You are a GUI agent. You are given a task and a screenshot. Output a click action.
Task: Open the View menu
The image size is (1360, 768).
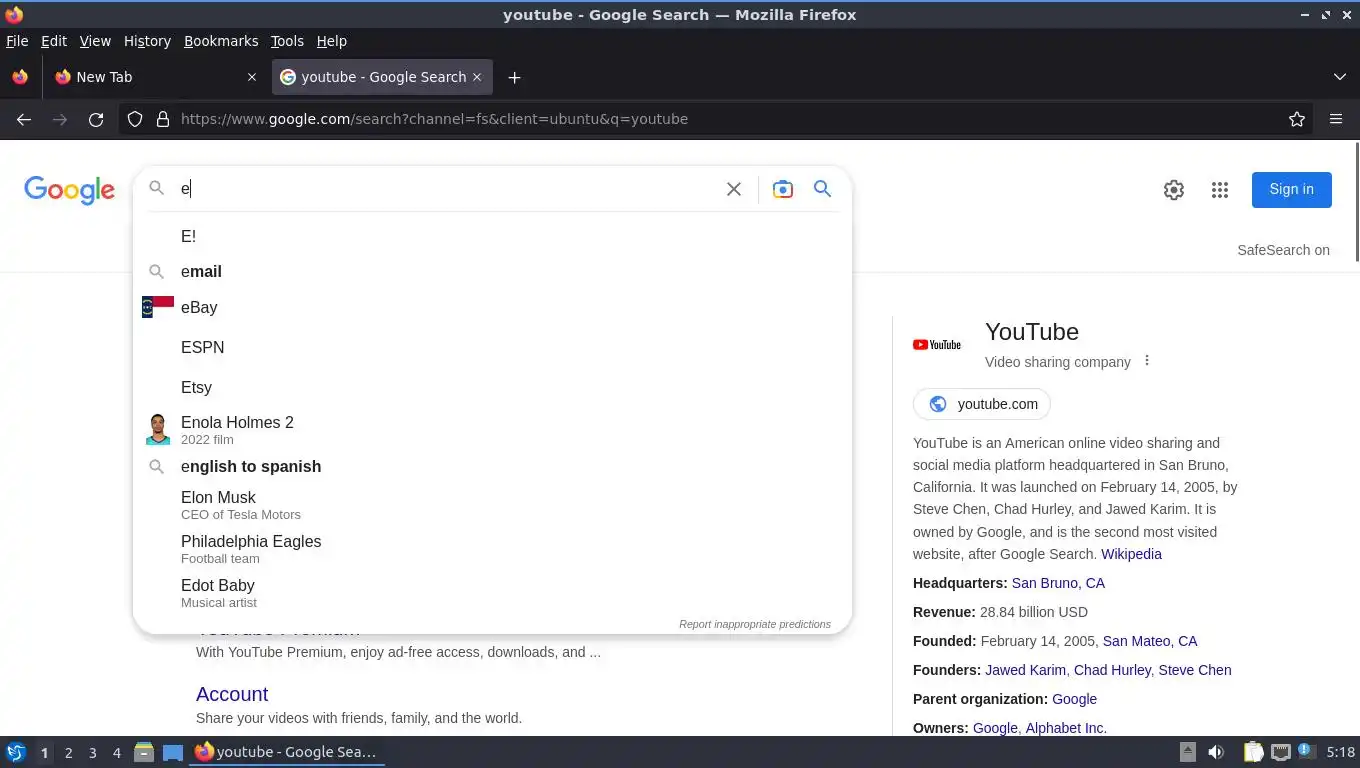coord(95,41)
